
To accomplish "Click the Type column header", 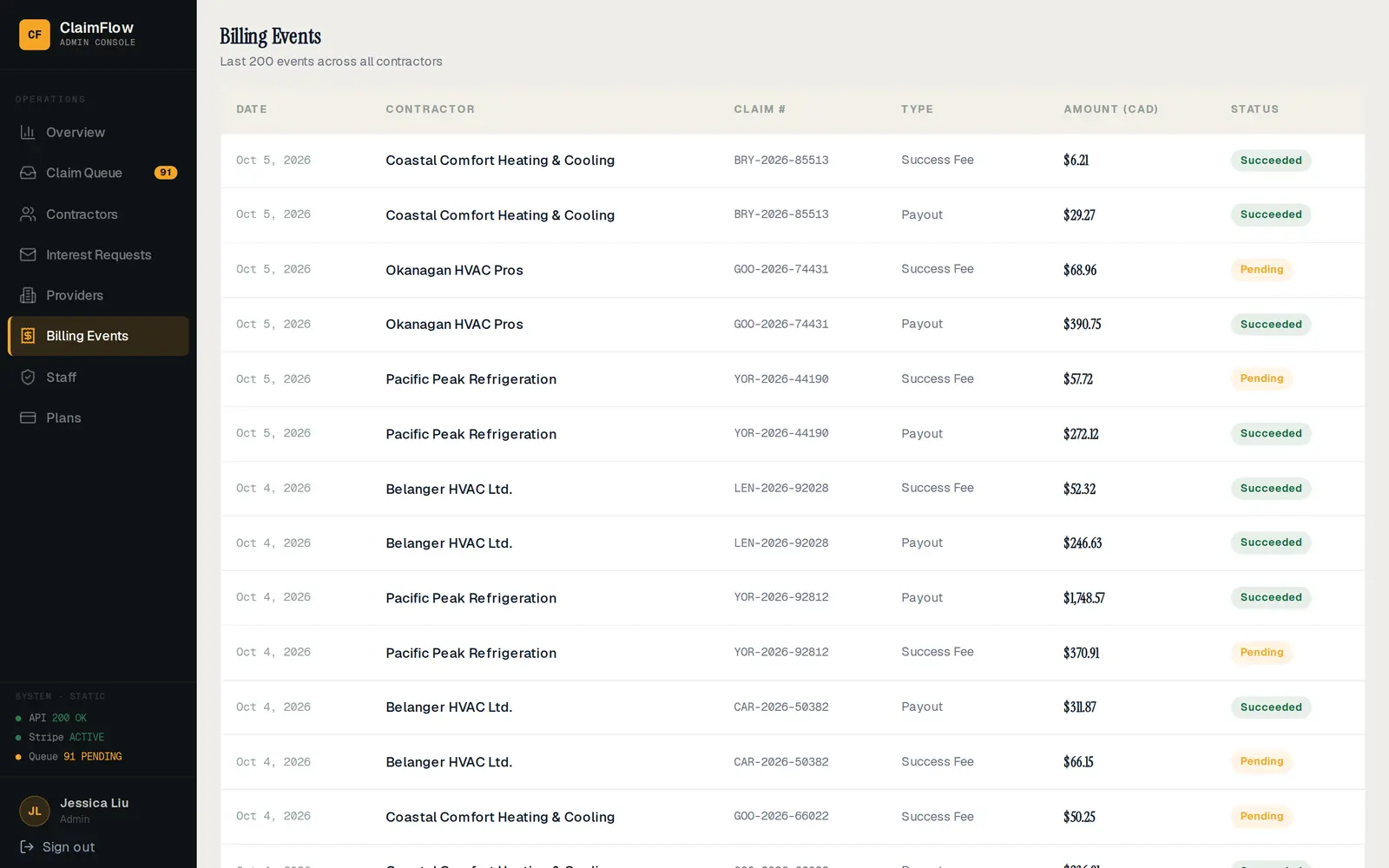I will 917,109.
